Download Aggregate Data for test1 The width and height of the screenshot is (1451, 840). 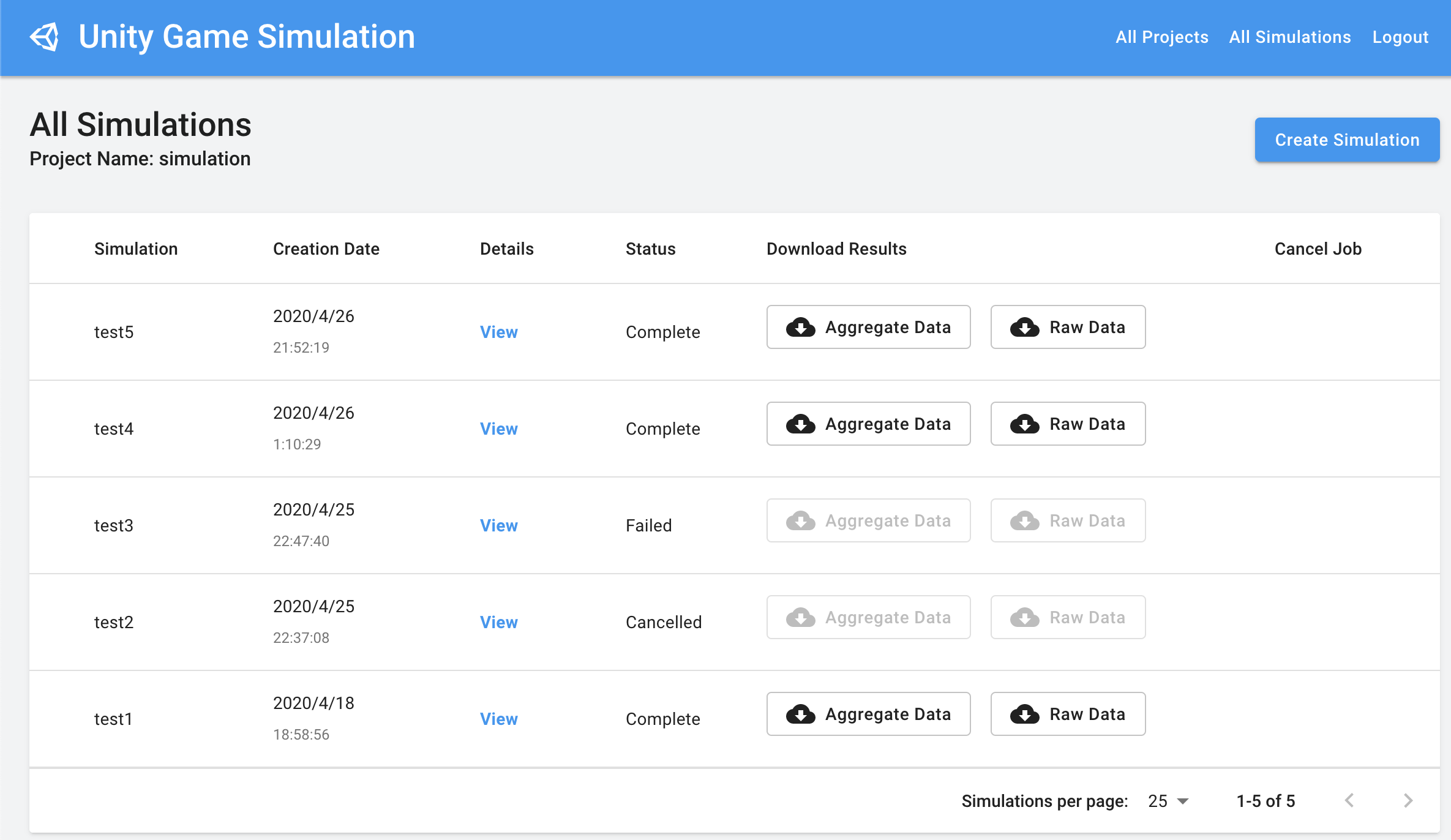(x=868, y=714)
